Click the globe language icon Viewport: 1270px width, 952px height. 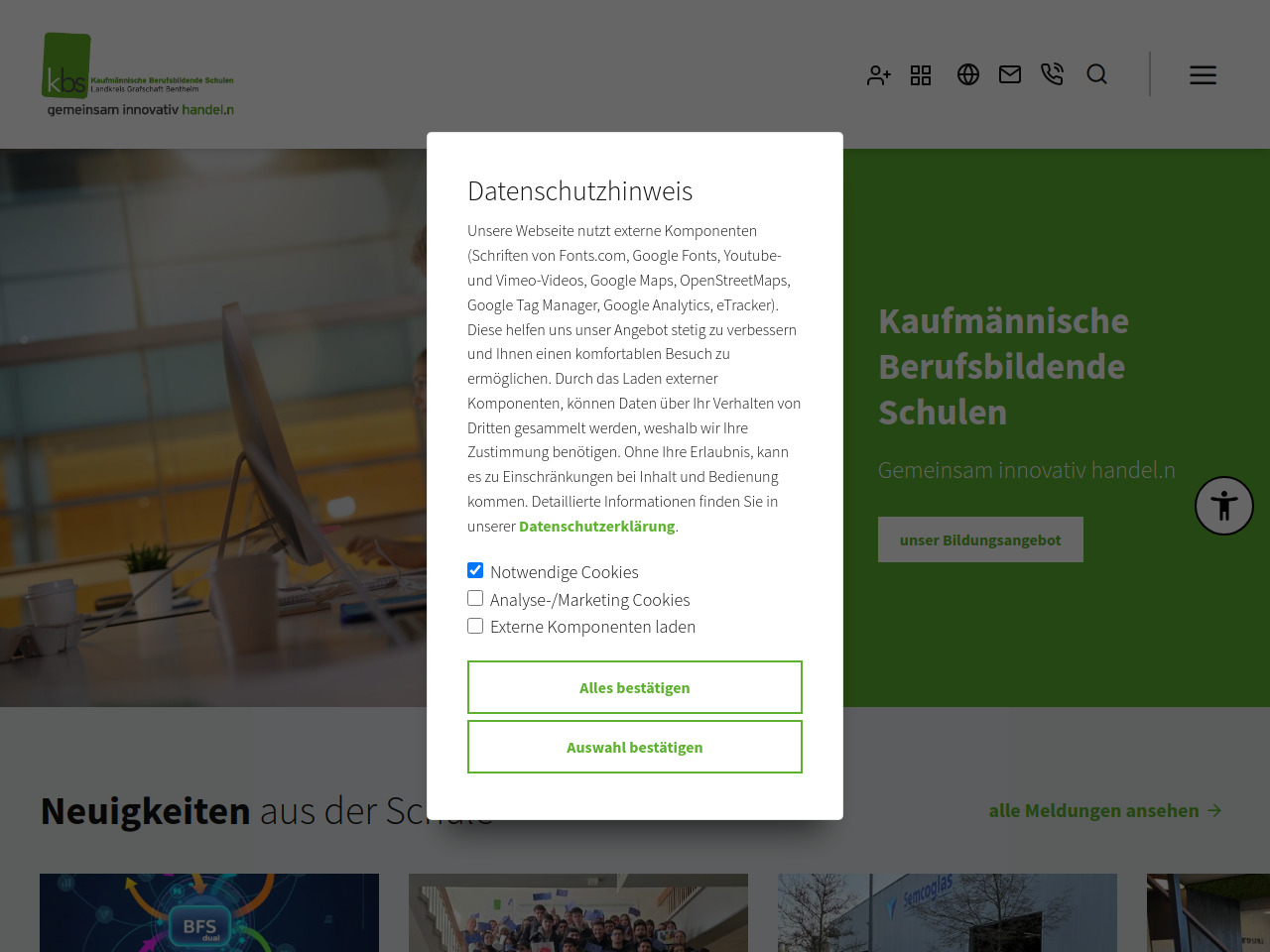pyautogui.click(x=968, y=74)
